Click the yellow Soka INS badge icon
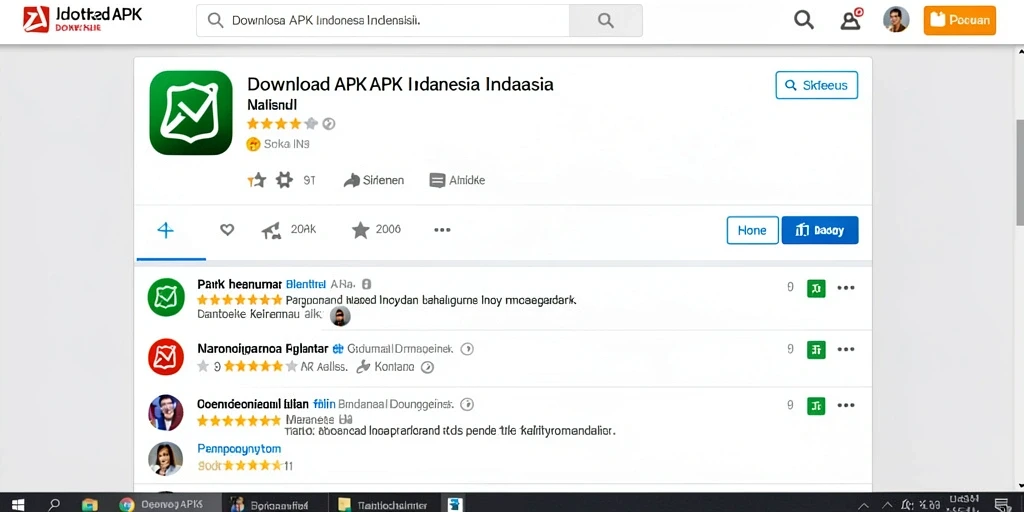Viewport: 1024px width, 512px height. click(x=253, y=144)
